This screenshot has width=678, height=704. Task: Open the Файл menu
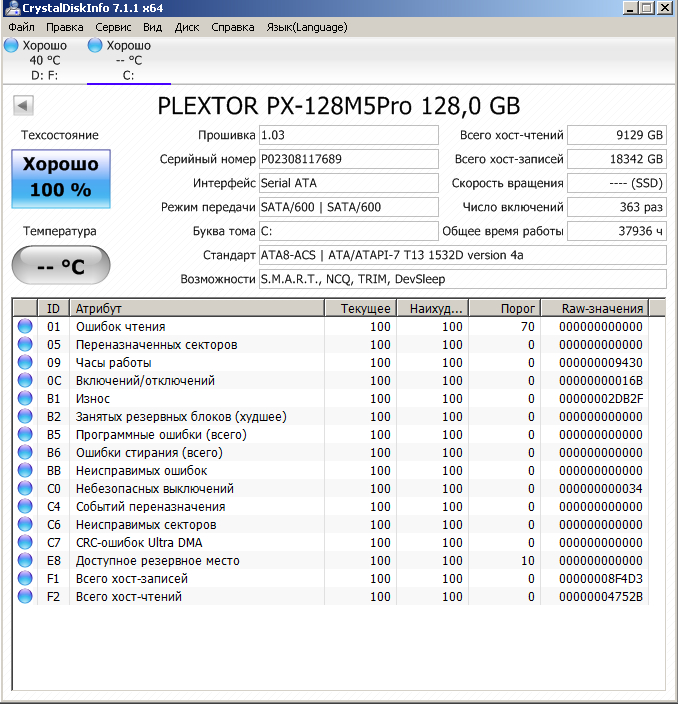[21, 27]
